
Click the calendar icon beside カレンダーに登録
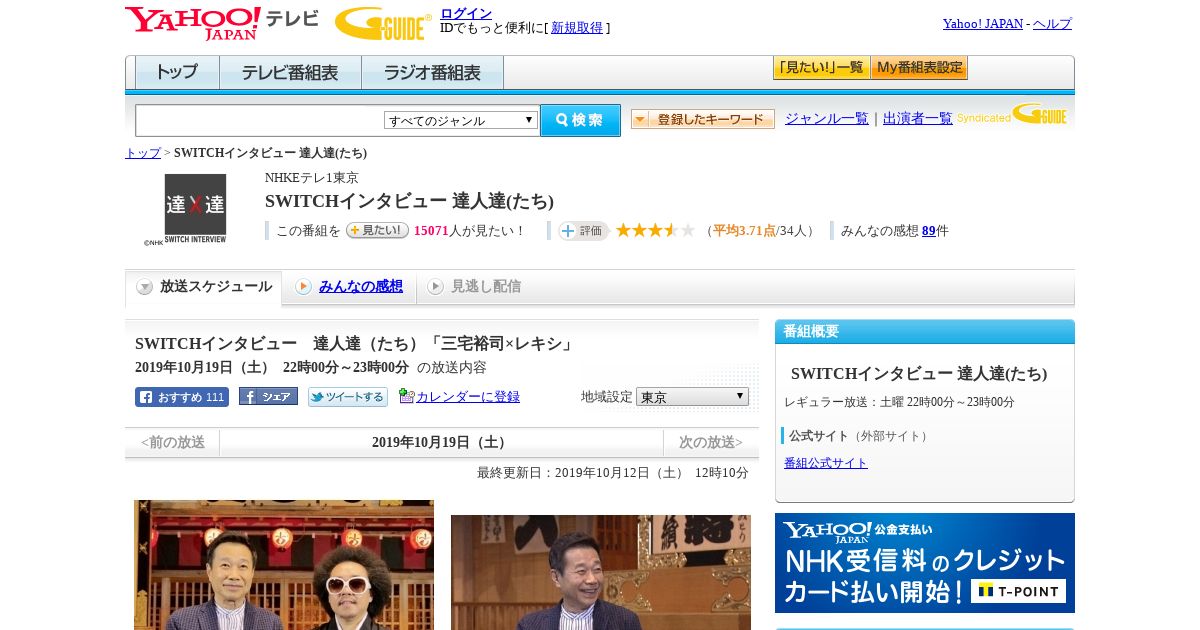(406, 396)
